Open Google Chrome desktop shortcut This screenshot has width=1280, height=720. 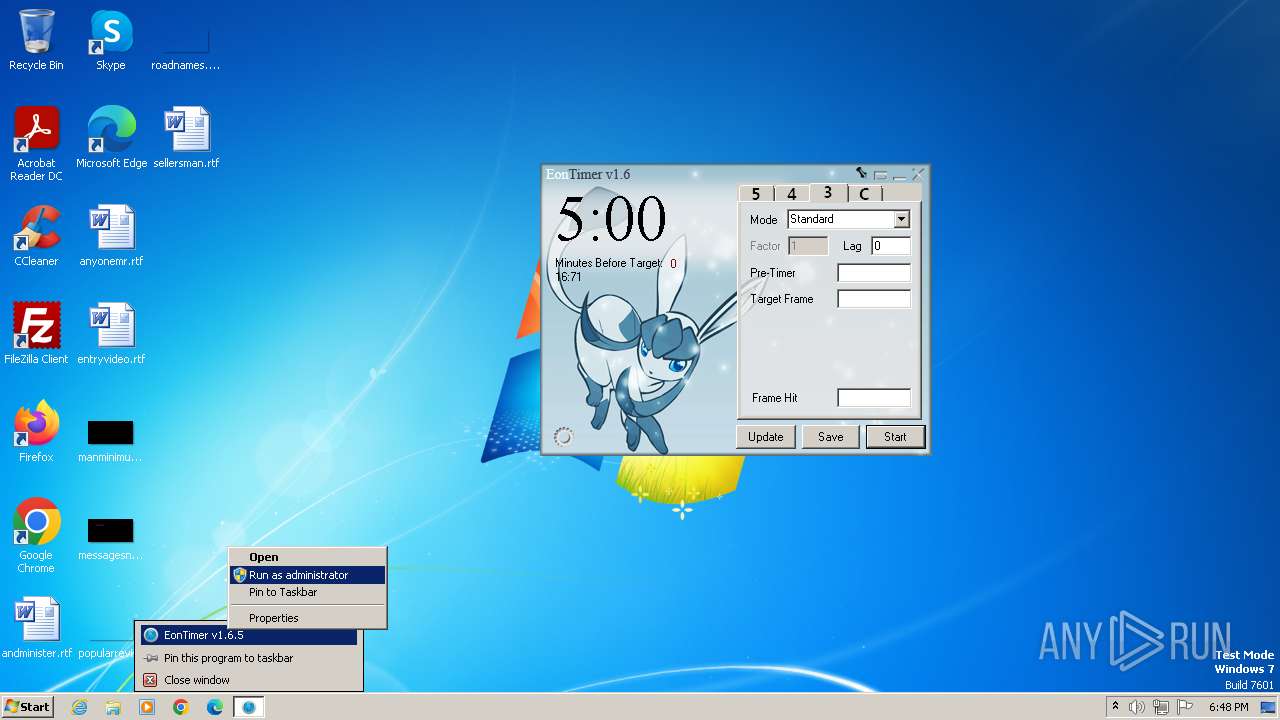pos(36,536)
